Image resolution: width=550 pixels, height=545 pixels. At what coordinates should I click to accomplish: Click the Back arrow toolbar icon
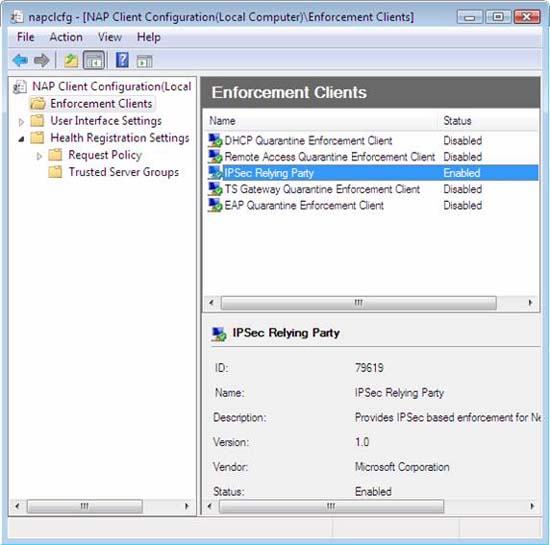[20, 60]
